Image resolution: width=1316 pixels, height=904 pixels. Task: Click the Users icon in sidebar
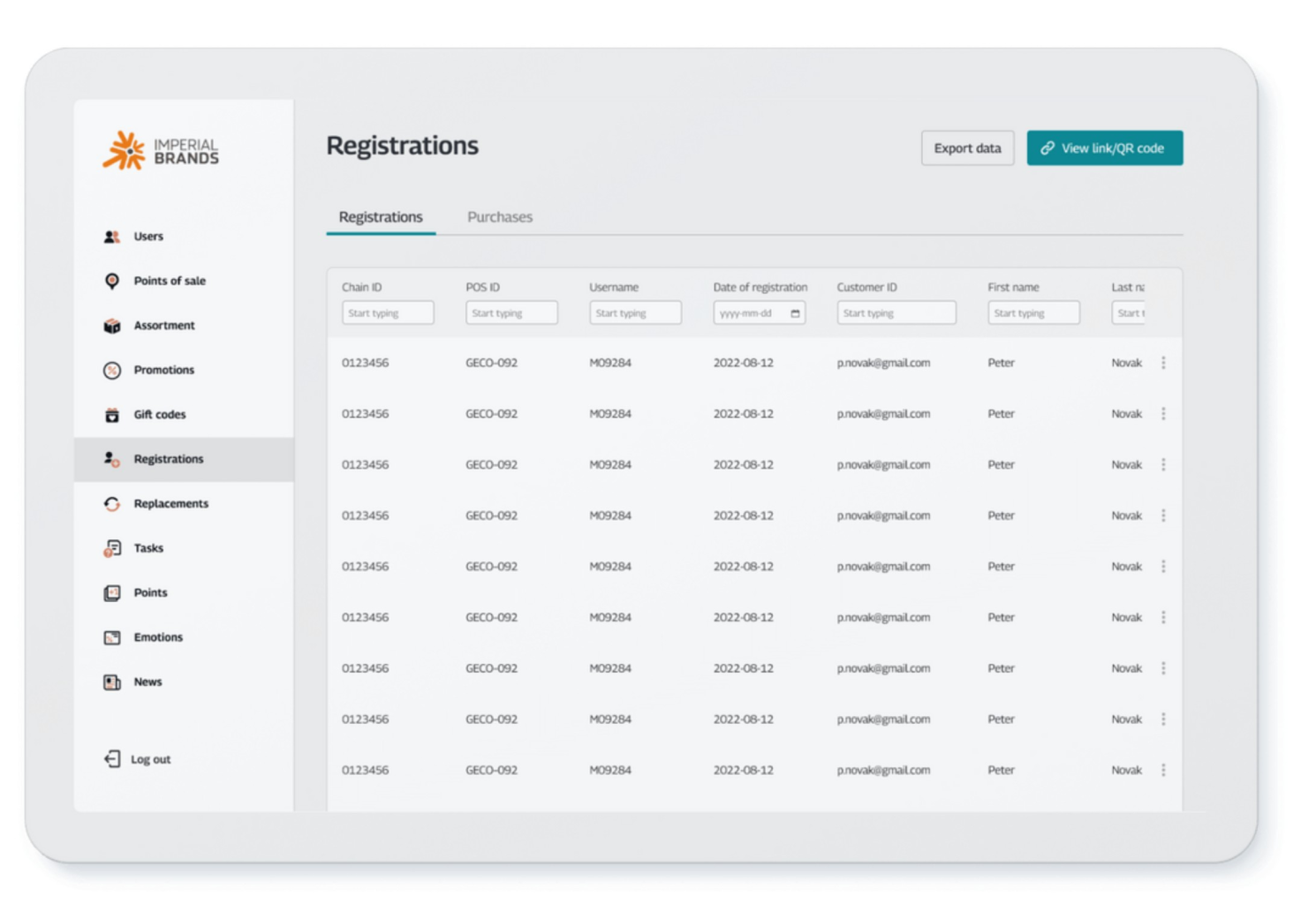coord(111,237)
